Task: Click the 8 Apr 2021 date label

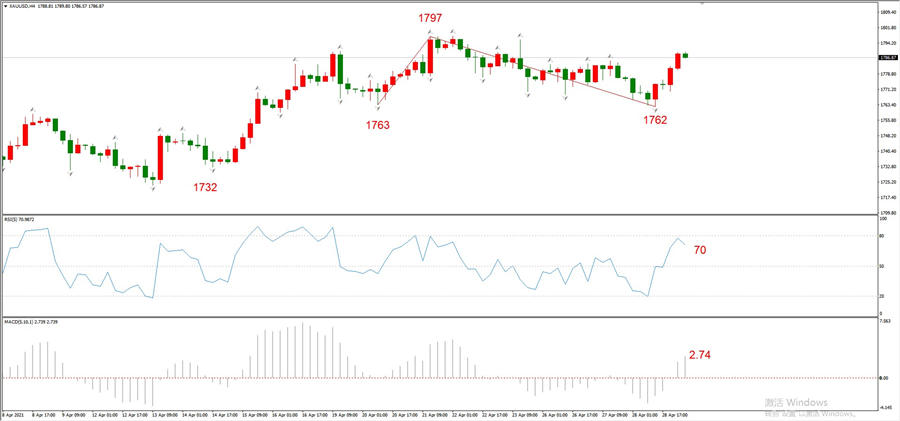Action: 13,415
